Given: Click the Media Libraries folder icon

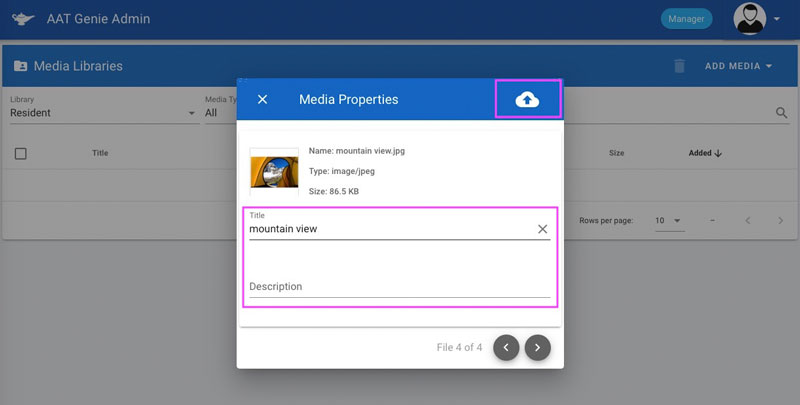Looking at the screenshot, I should click(20, 66).
